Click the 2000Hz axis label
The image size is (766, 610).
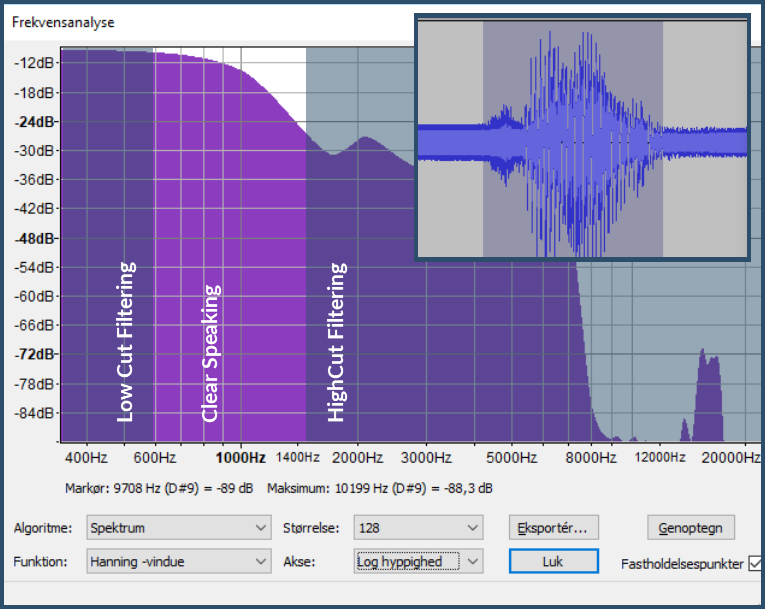(357, 458)
